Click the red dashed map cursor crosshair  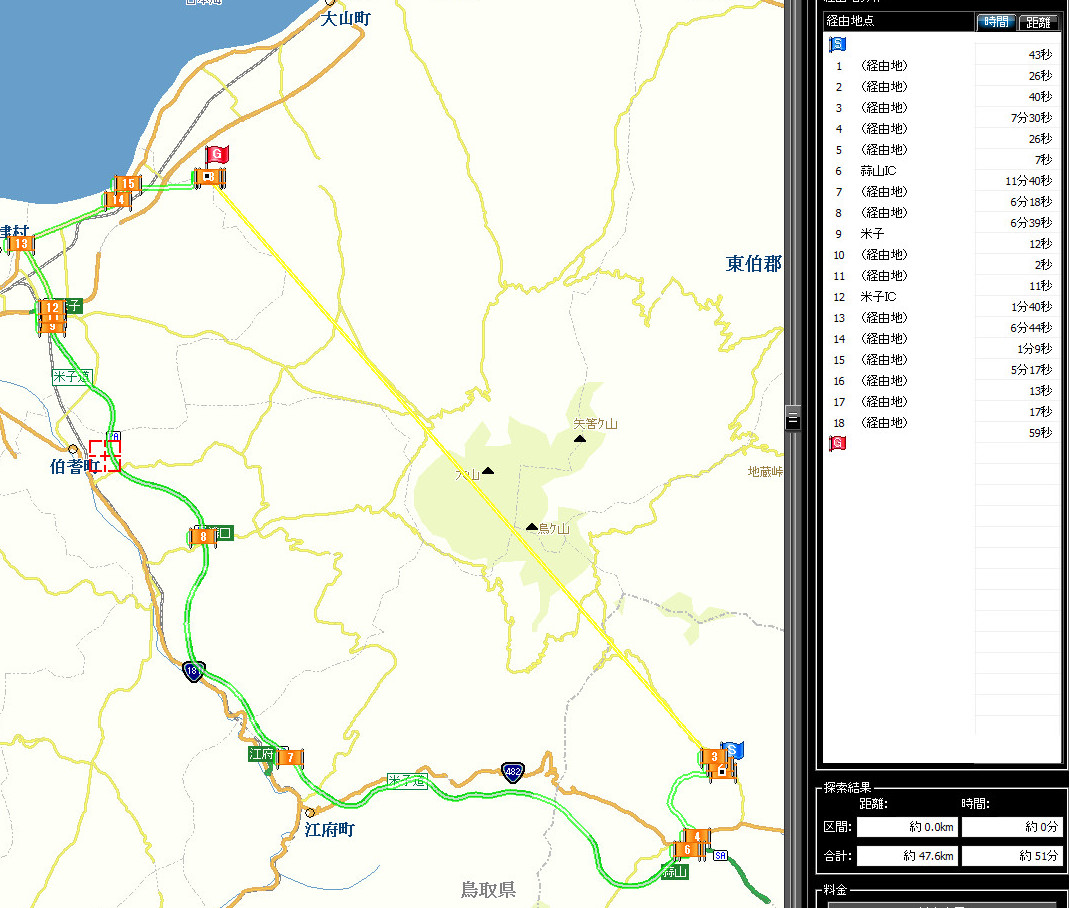coord(104,456)
